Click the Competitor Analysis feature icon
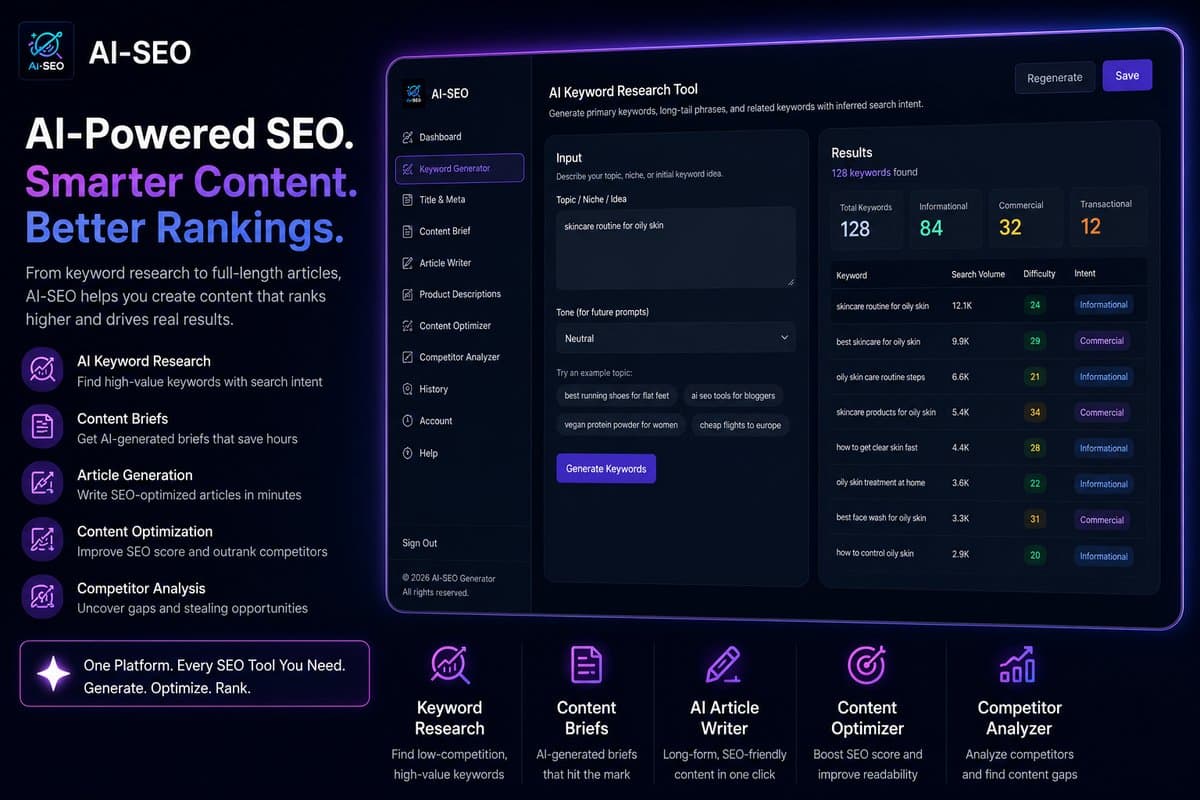The height and width of the screenshot is (800, 1200). [x=43, y=597]
